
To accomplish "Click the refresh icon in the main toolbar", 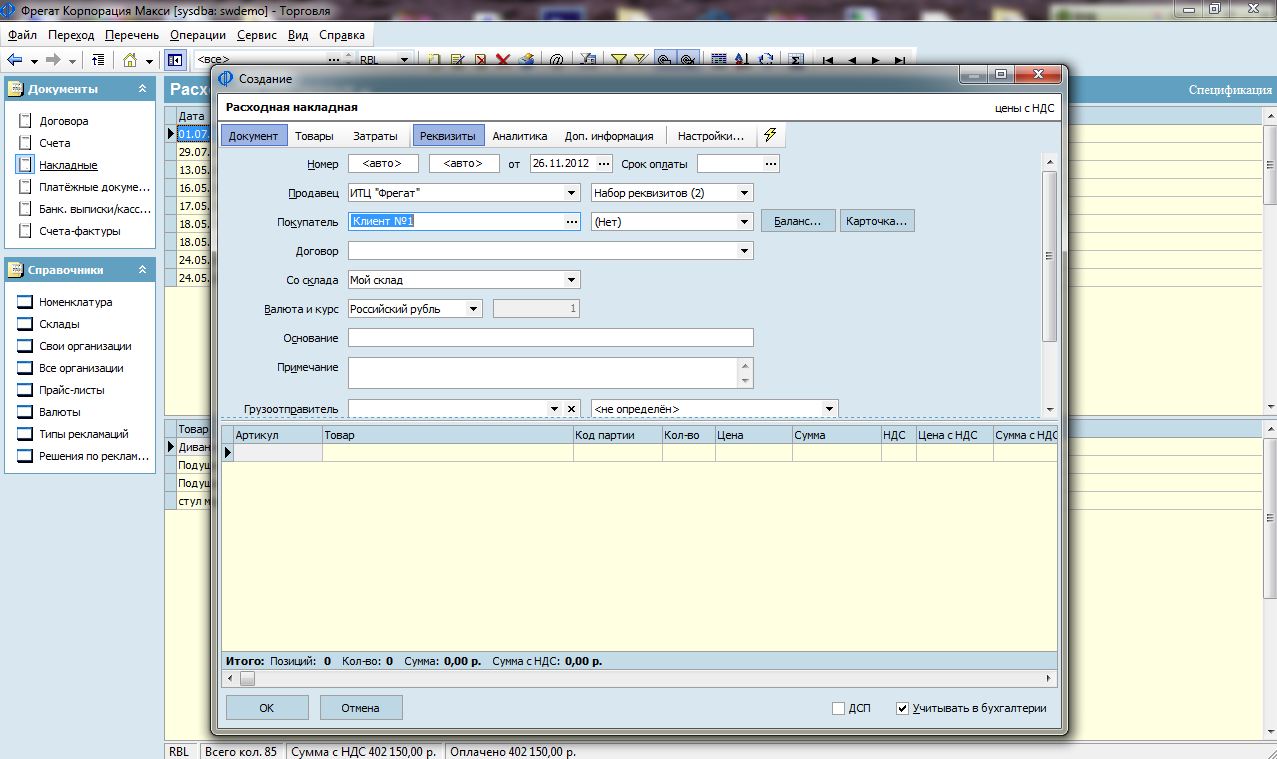I will pyautogui.click(x=766, y=60).
